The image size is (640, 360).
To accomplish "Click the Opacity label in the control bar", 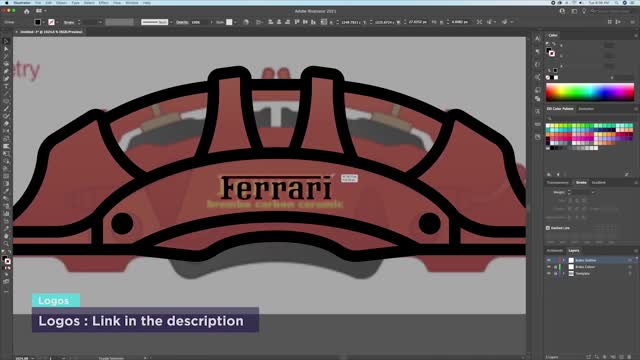I will [182, 22].
